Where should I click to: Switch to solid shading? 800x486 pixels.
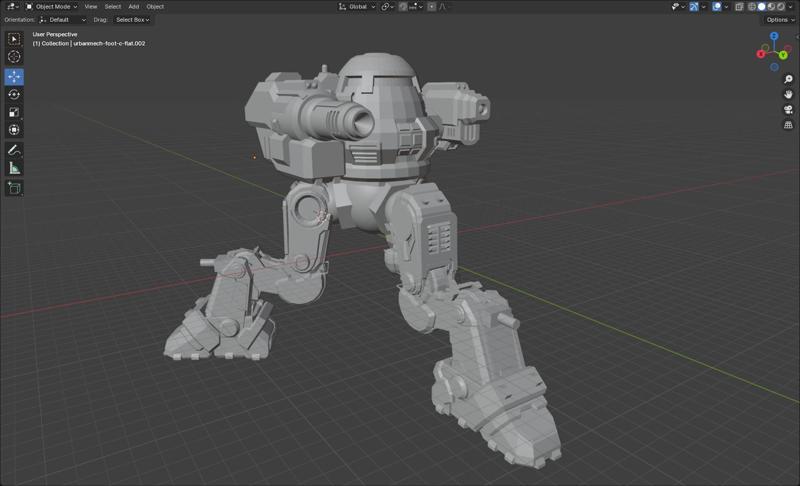(761, 7)
